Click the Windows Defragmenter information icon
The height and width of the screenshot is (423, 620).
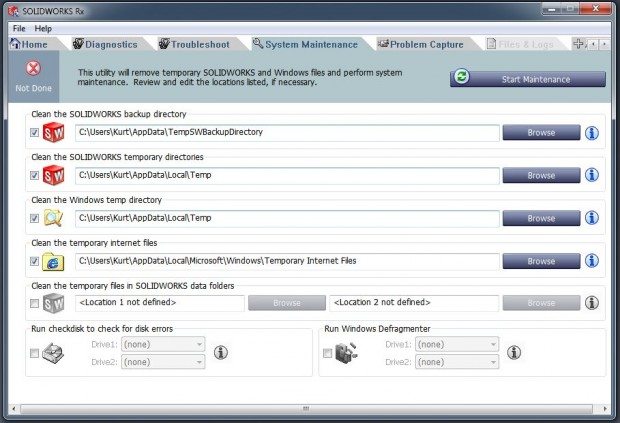(x=514, y=352)
